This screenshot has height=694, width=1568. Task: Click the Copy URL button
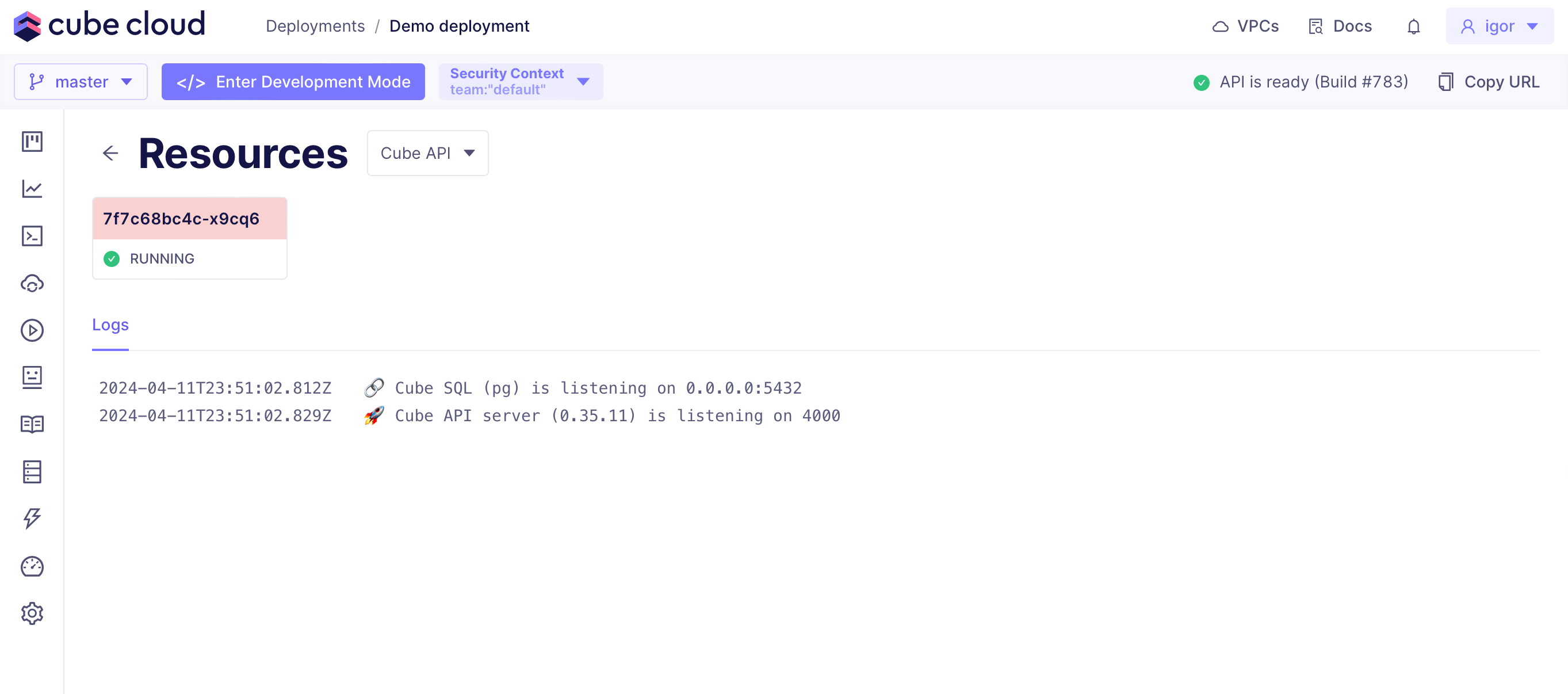(1489, 82)
